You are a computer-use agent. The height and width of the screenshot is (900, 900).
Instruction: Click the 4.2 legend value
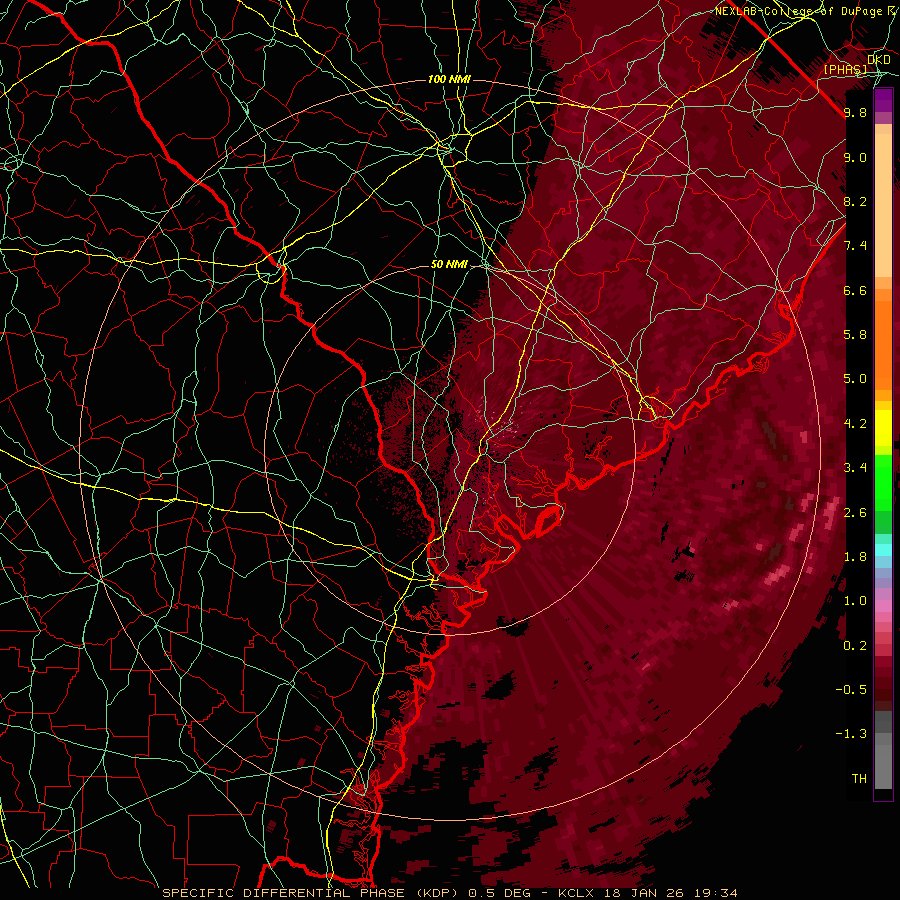click(855, 424)
